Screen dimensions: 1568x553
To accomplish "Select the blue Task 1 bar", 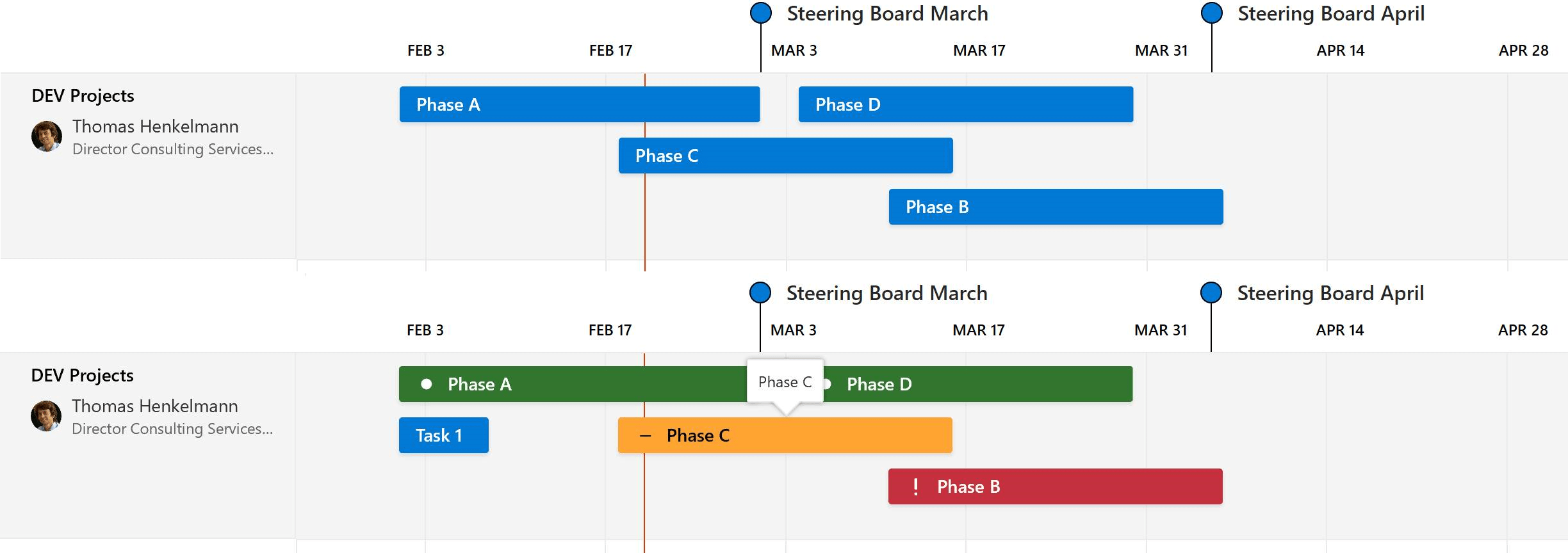I will (x=443, y=435).
